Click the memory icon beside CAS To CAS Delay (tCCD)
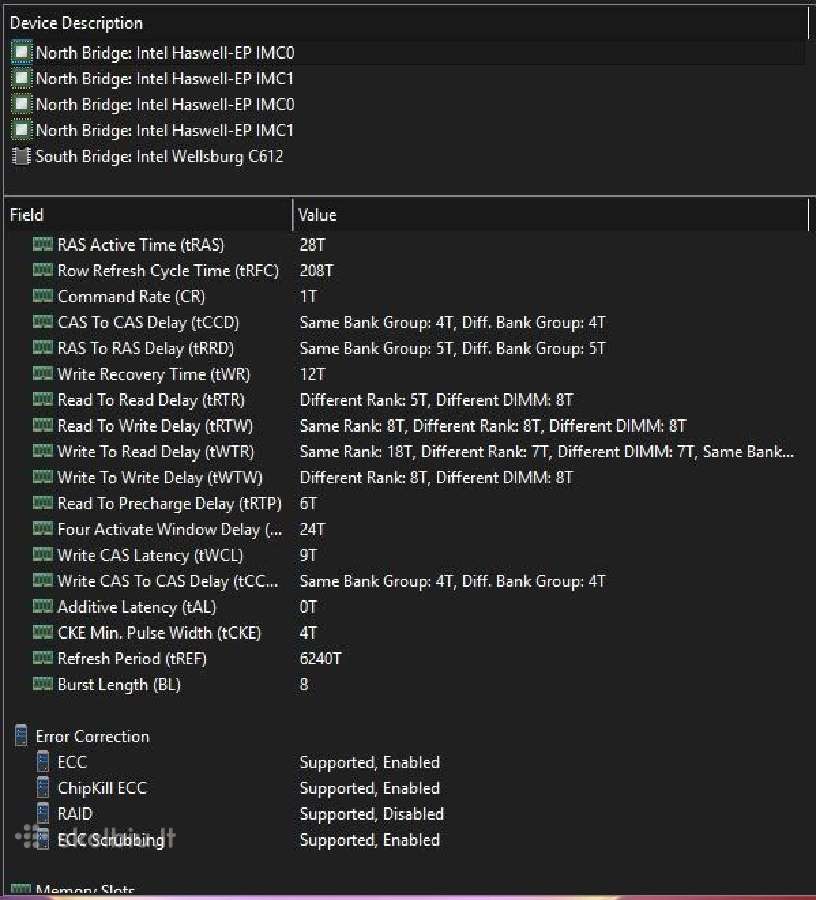The width and height of the screenshot is (816, 900). [42, 322]
